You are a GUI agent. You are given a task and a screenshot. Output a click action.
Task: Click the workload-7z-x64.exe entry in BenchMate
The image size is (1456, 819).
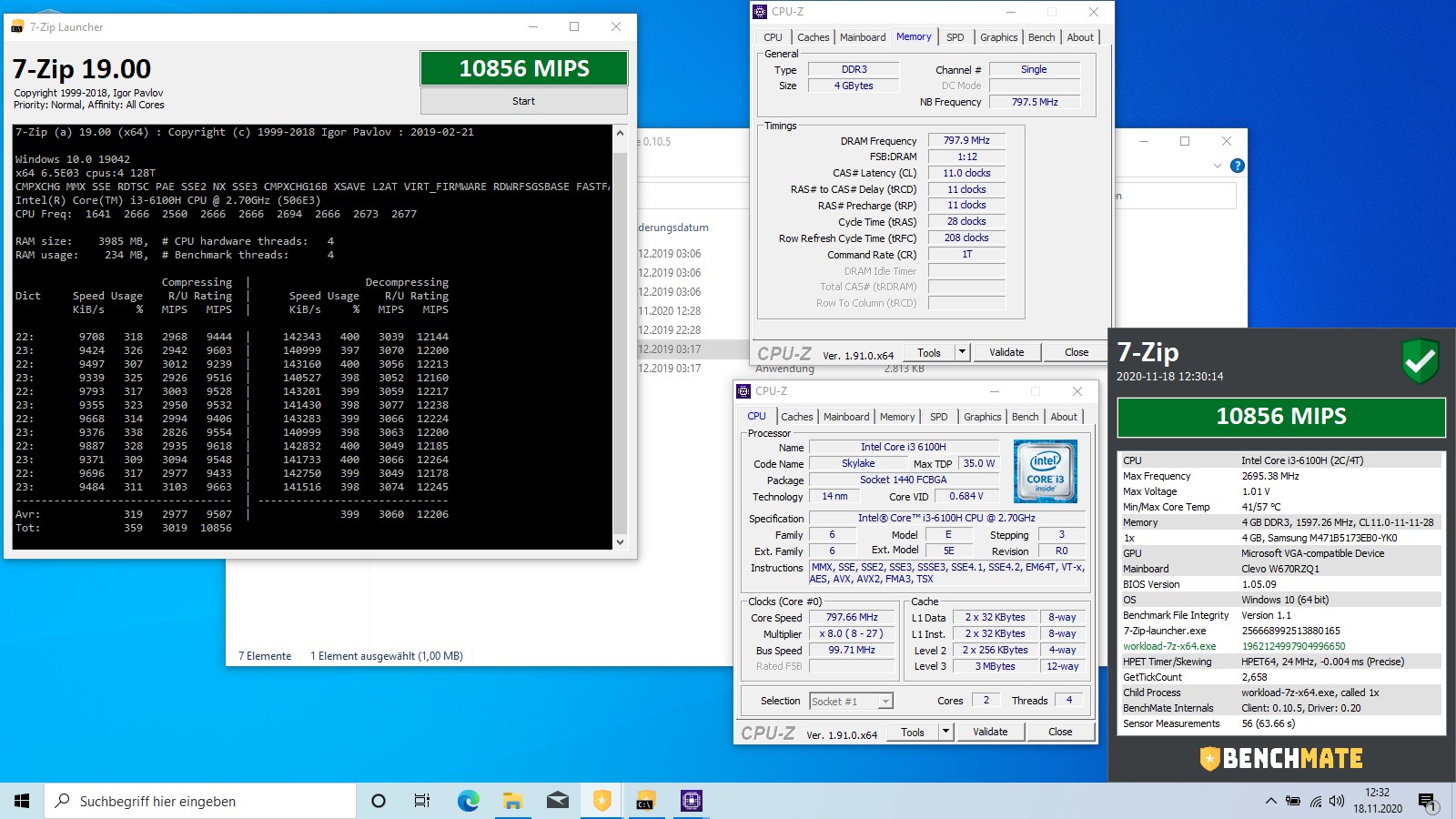tap(1169, 646)
